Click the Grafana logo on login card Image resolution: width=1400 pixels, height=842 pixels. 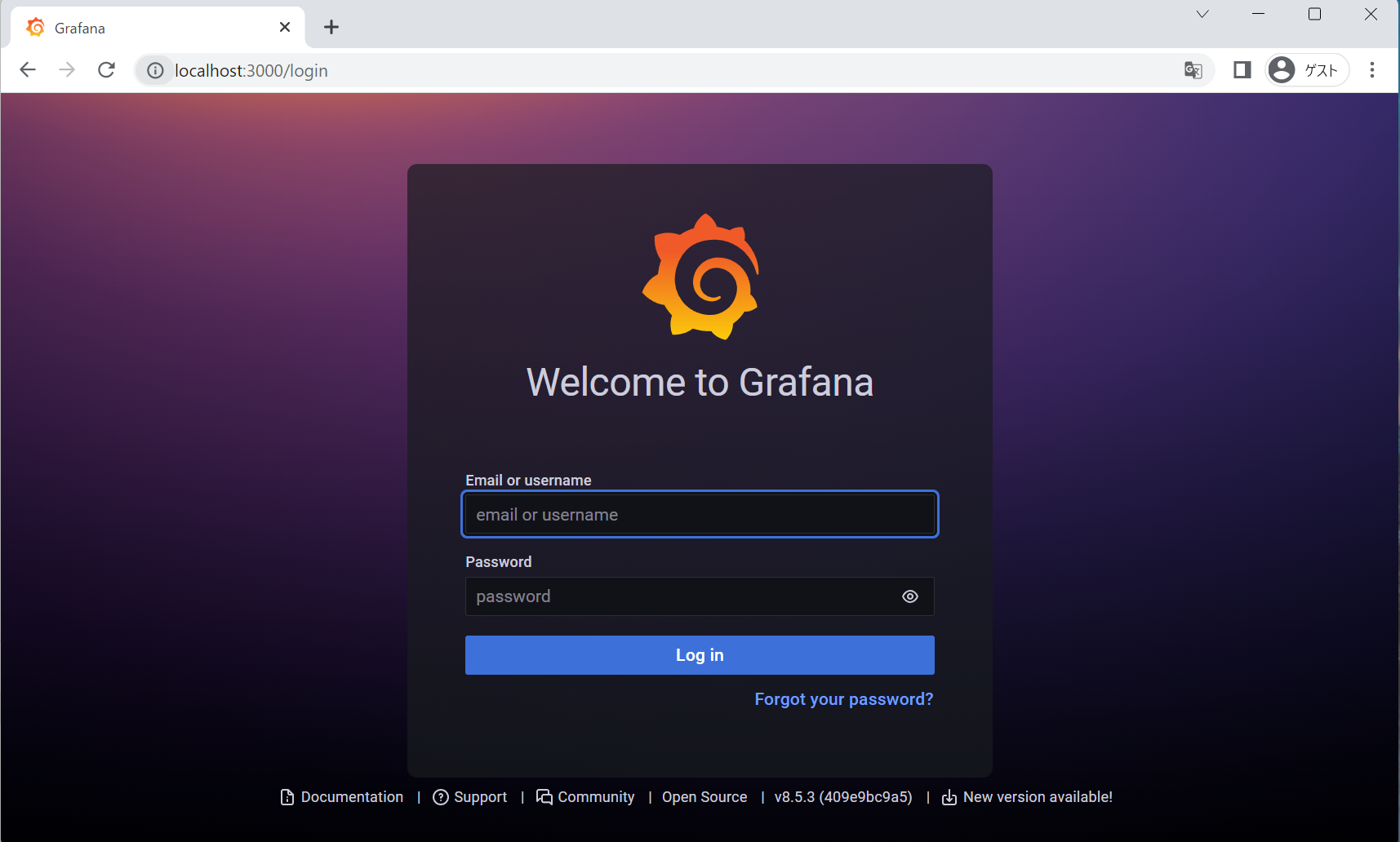700,277
